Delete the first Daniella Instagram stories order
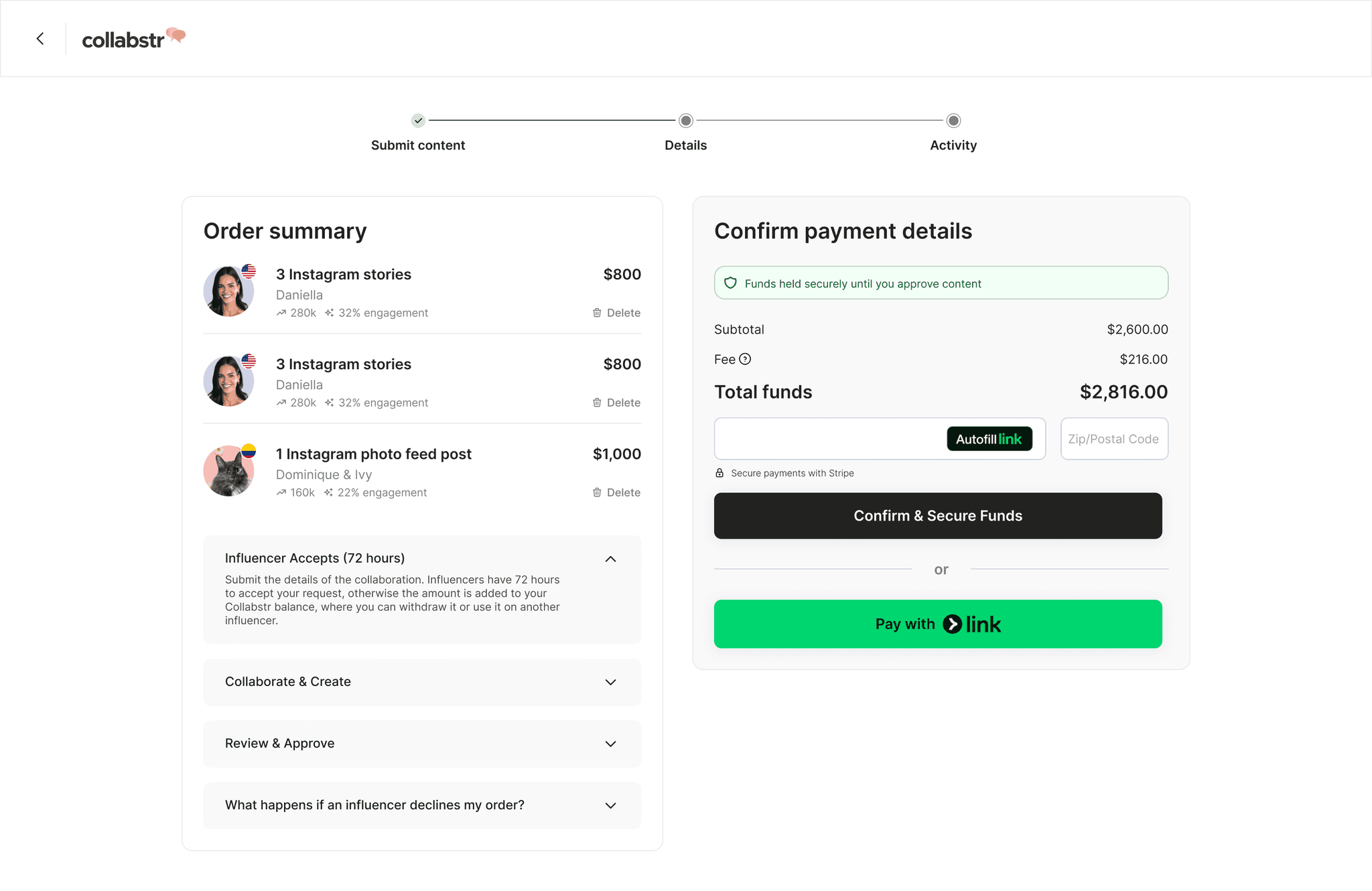1372x891 pixels. tap(616, 313)
